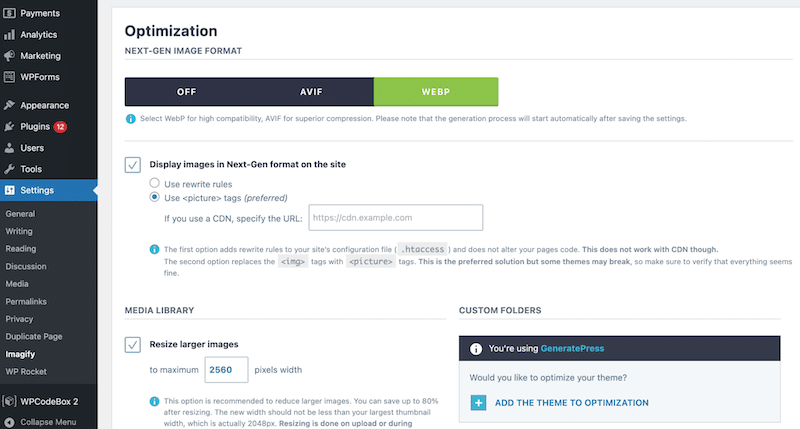Open the Tools wrench icon
Image resolution: width=800 pixels, height=429 pixels.
(9, 169)
